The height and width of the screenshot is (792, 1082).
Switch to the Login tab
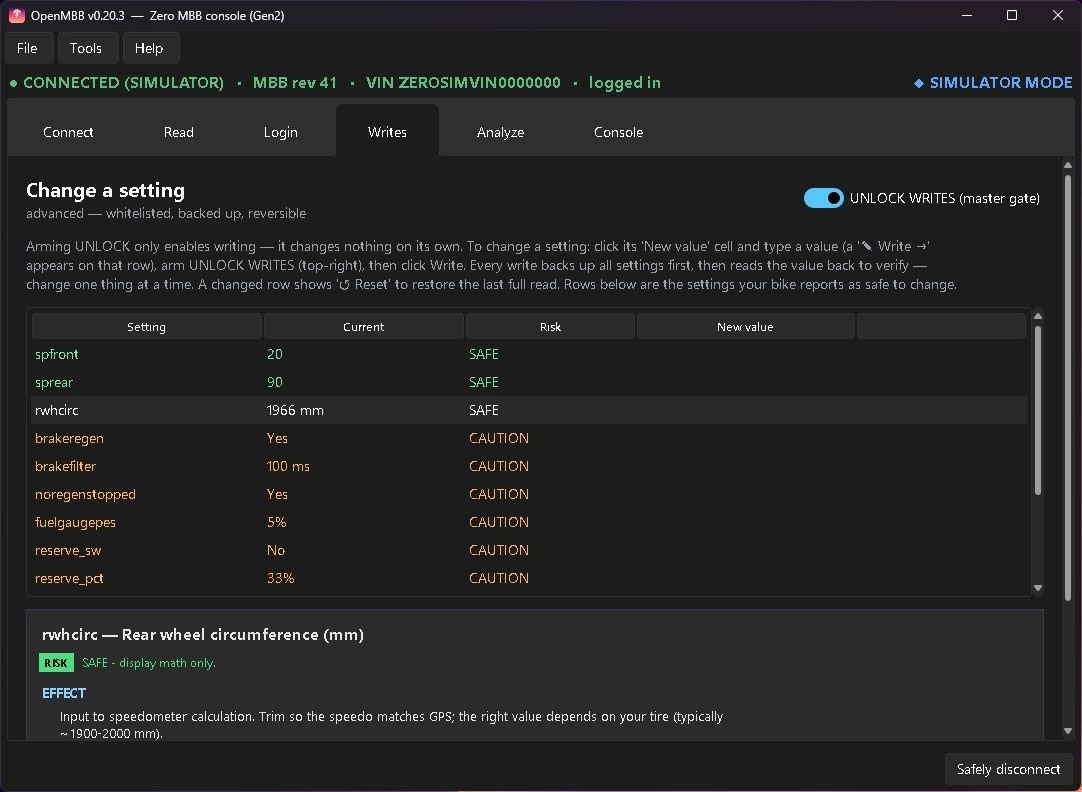(280, 132)
